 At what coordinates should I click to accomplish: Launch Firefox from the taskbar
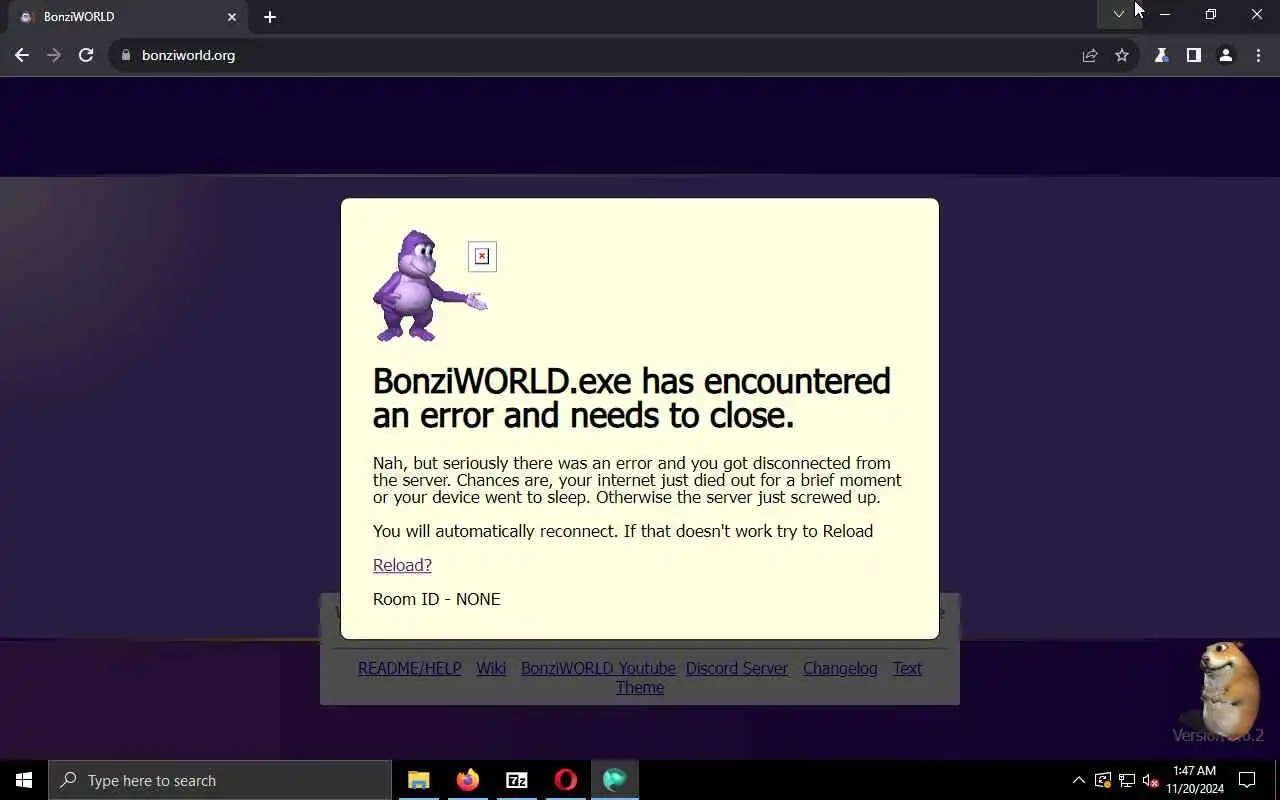pos(468,780)
